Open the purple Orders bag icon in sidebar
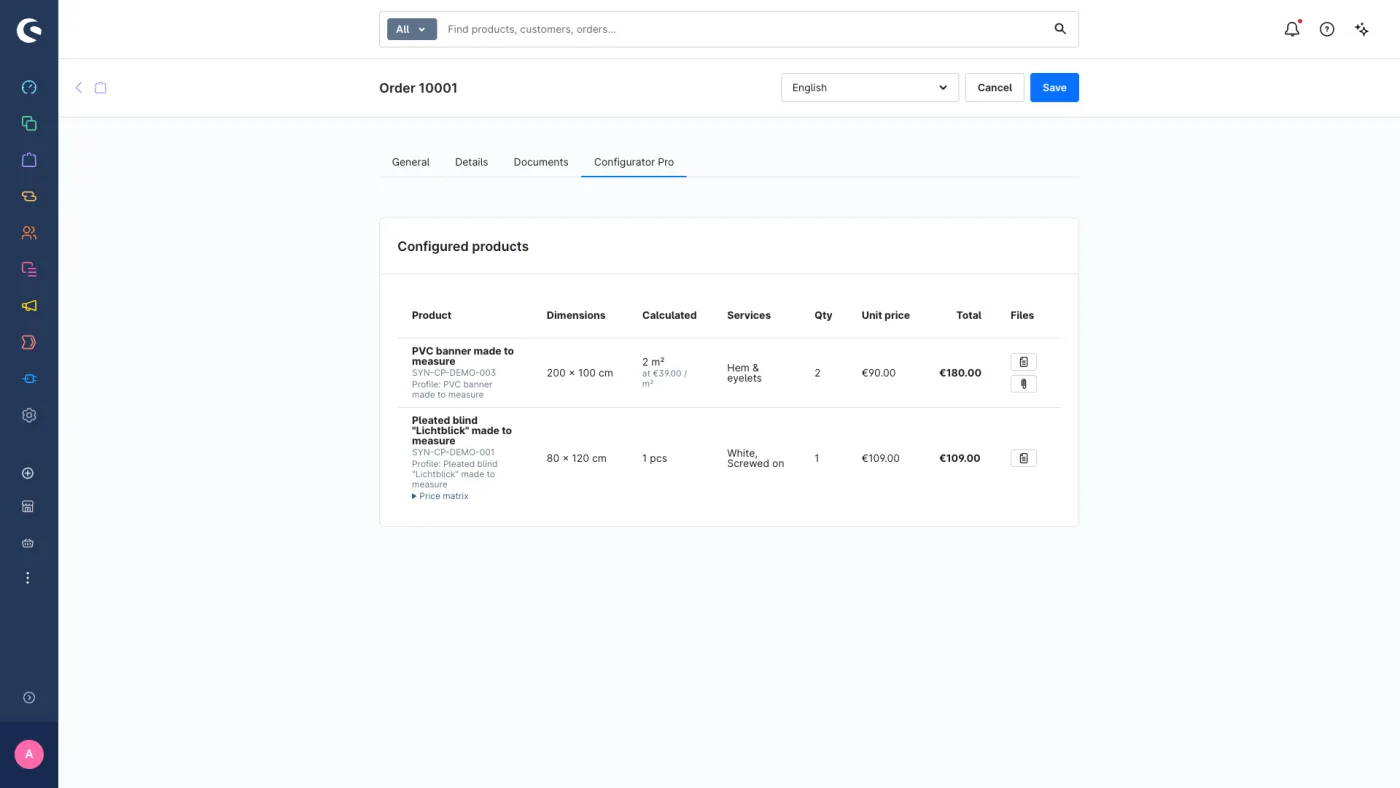 29,160
